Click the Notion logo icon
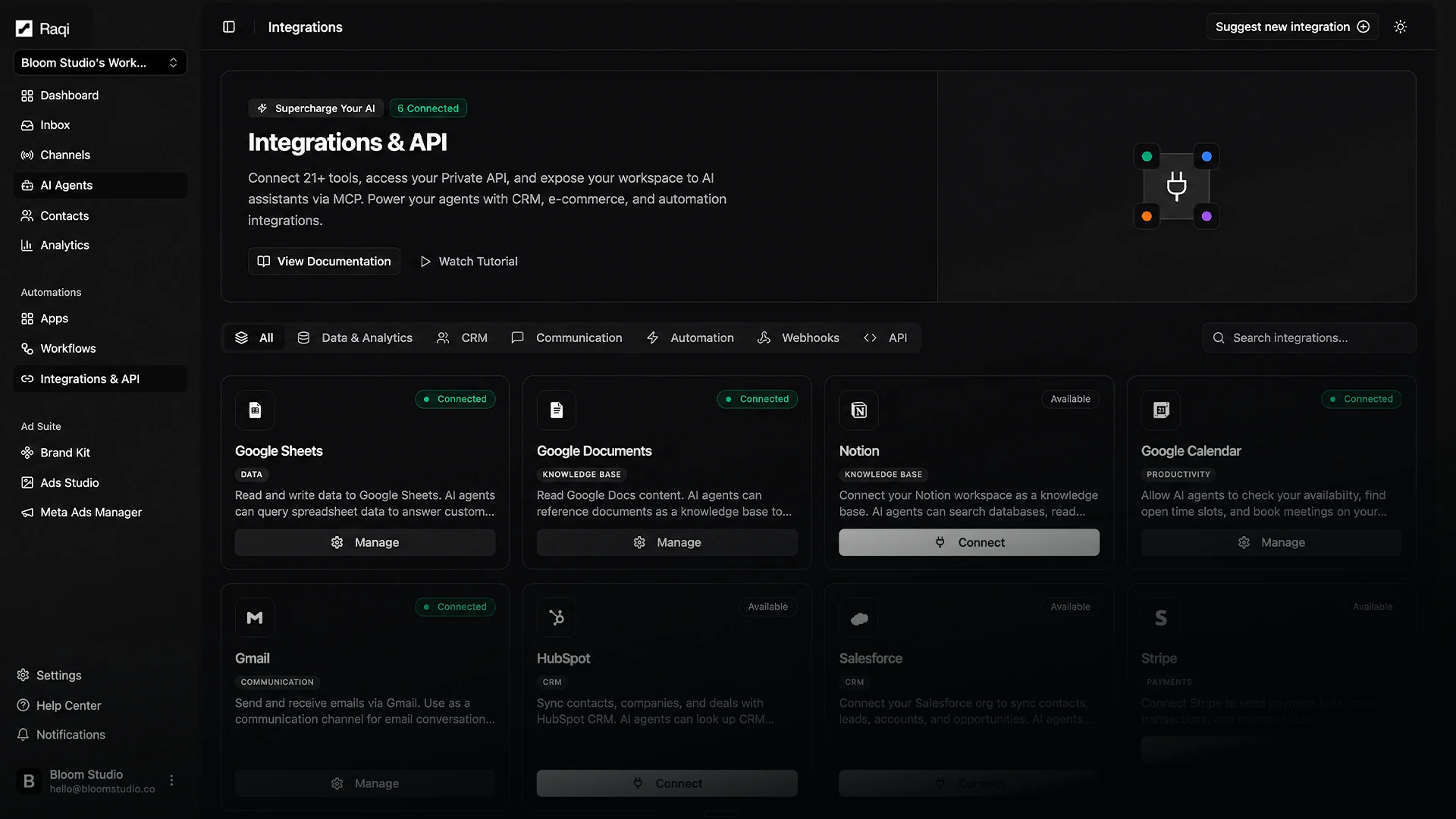Screen dimensions: 1456x819 (859, 410)
